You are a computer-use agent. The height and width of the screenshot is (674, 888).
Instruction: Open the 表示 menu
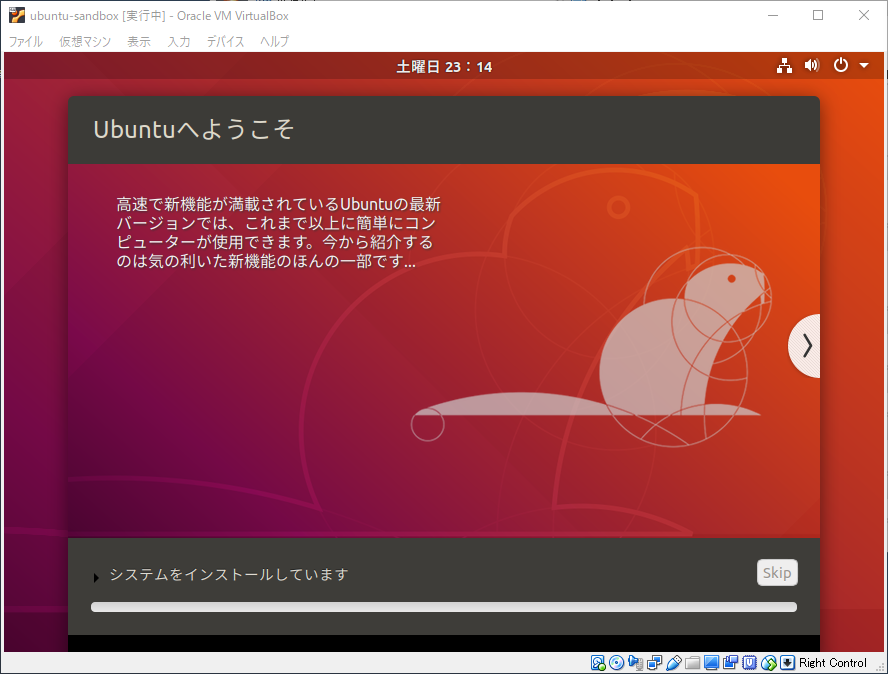[x=139, y=41]
